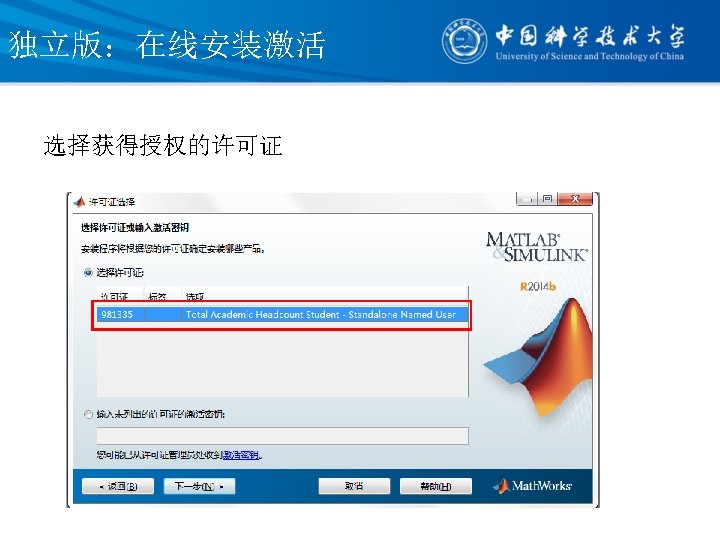The height and width of the screenshot is (540, 720).
Task: Select license row 981335
Action: tap(283, 315)
